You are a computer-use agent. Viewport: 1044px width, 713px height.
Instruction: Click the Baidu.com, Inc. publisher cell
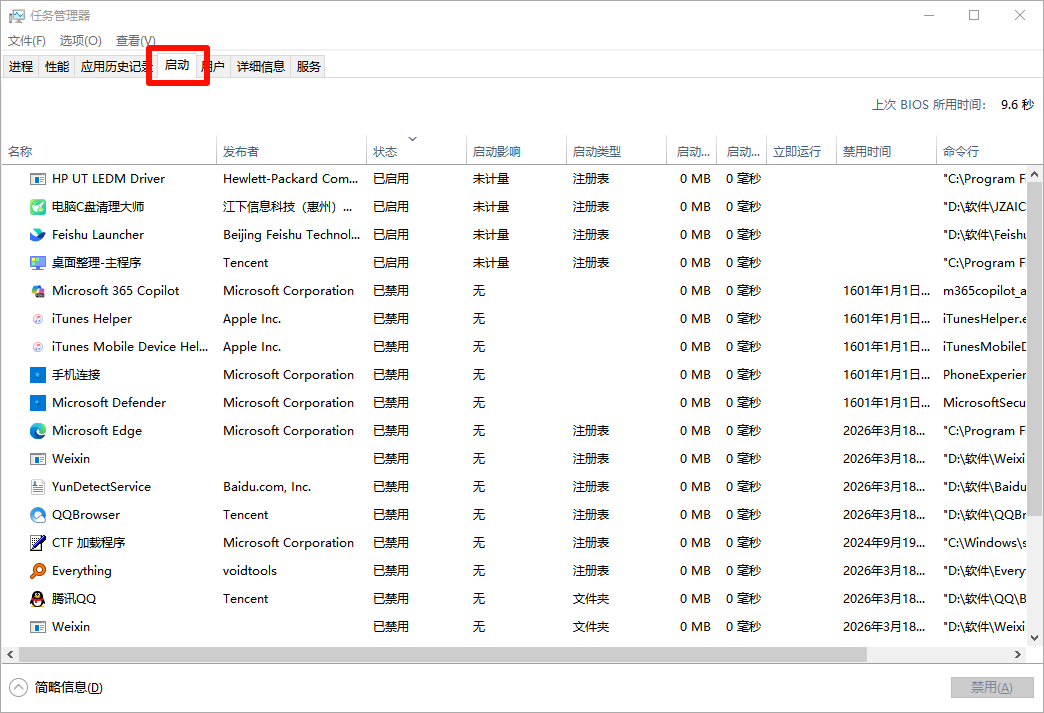pyautogui.click(x=267, y=487)
